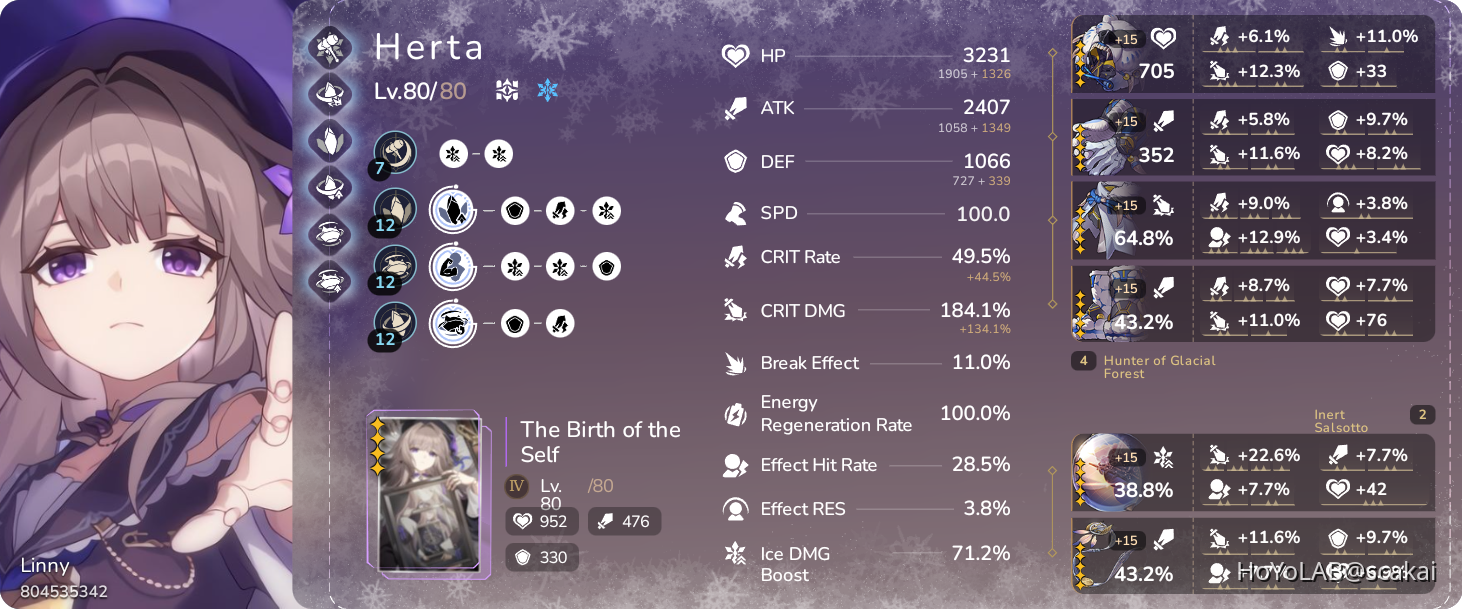Switch to the character trace panel via sidebar

click(330, 46)
